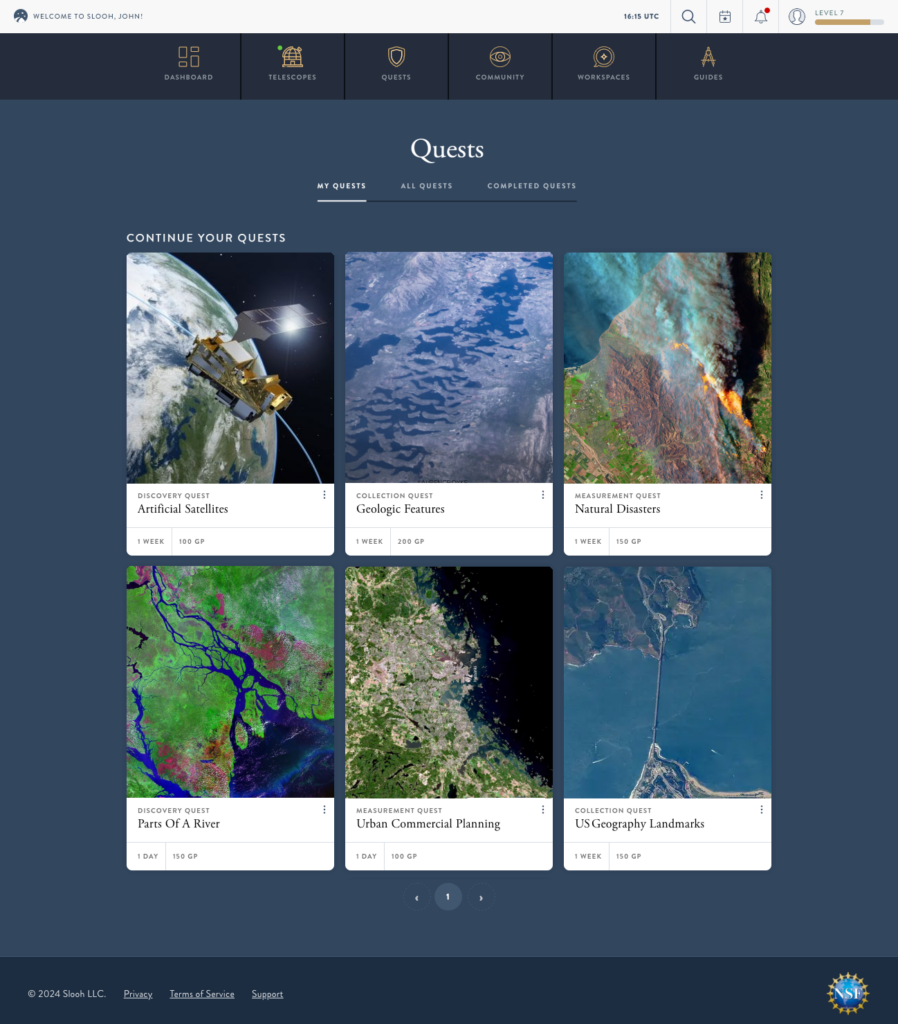Open the Artificial Satellites quest thumbnail
This screenshot has width=898, height=1024.
pyautogui.click(x=230, y=367)
